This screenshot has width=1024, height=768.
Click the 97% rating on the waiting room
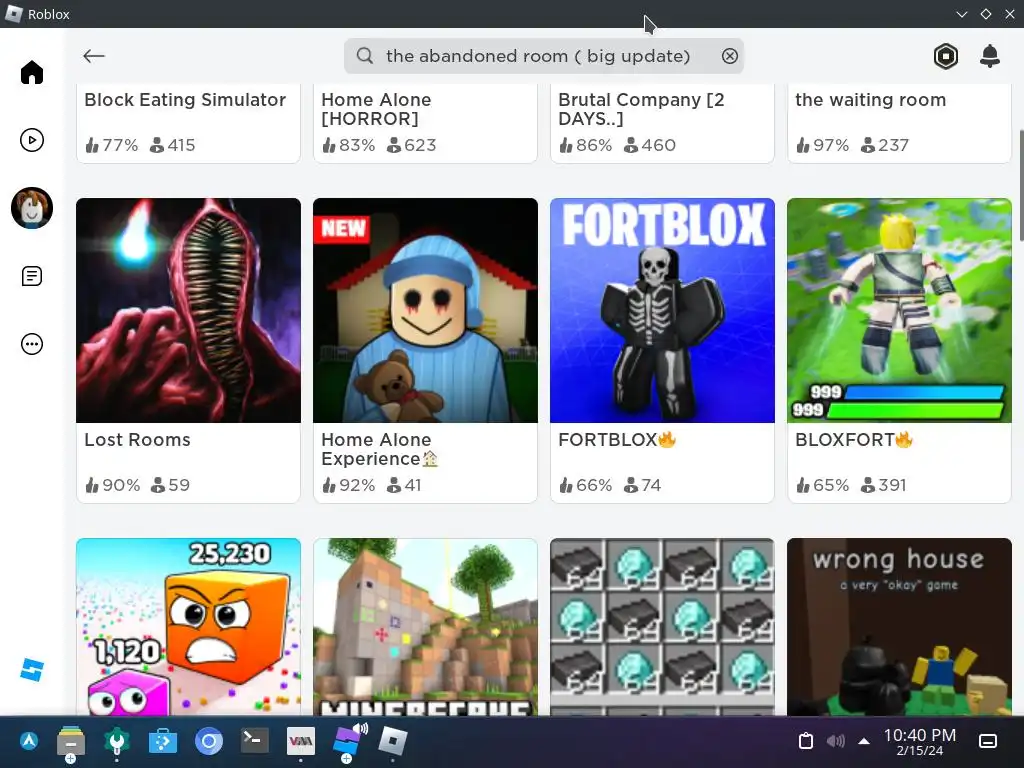click(x=822, y=145)
